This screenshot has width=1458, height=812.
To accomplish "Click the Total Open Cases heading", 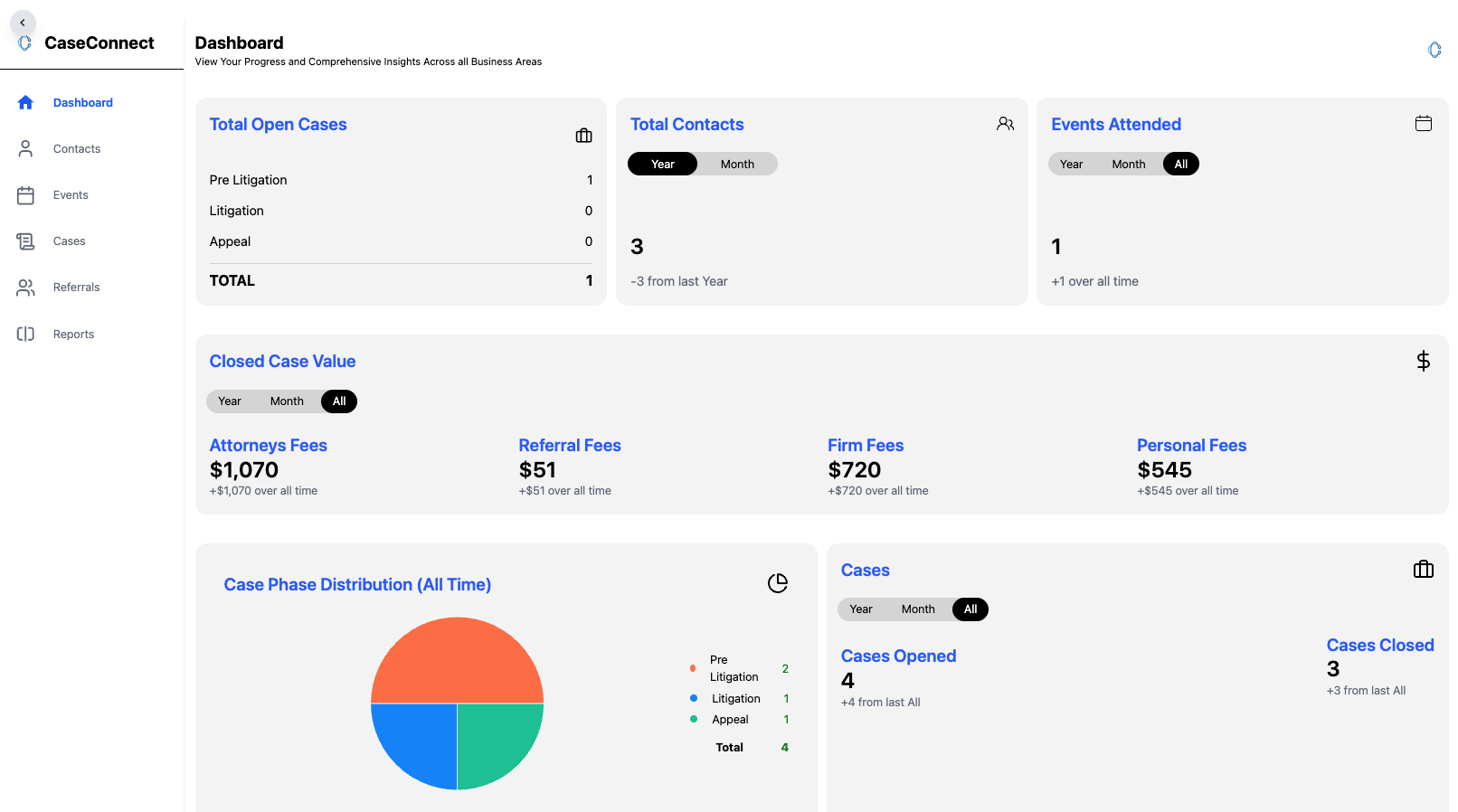I will click(278, 125).
